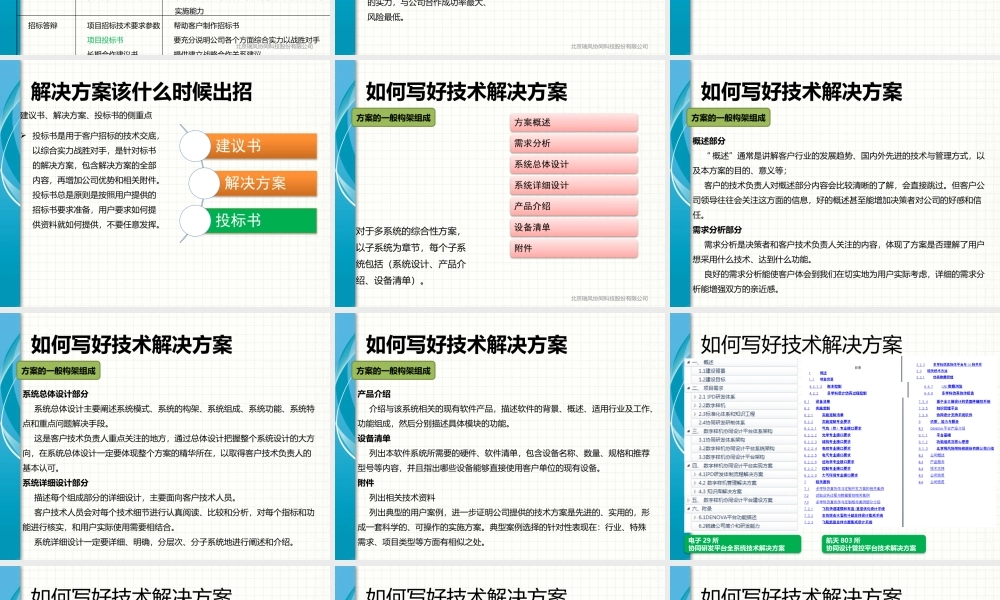Click the bold 设备清单 heading in the text slide

point(374,439)
